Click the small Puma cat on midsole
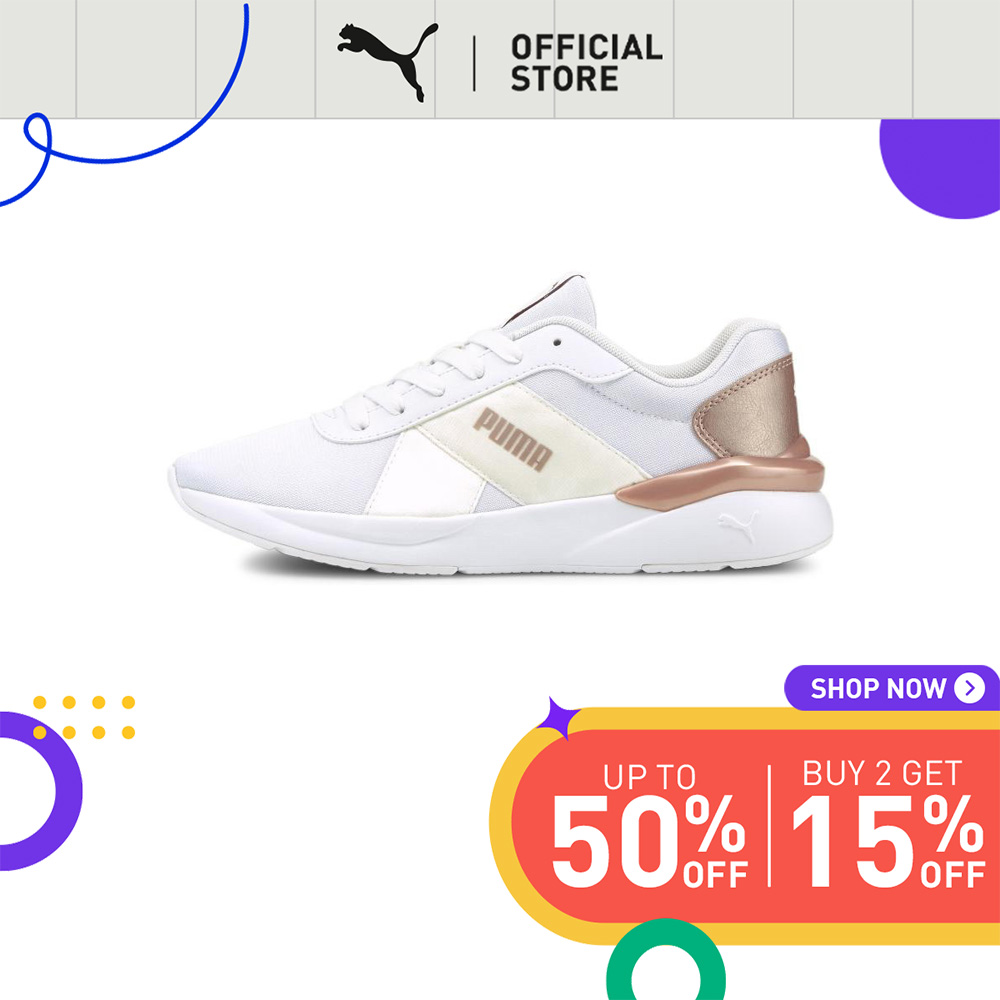Viewport: 1000px width, 1000px height. click(739, 526)
